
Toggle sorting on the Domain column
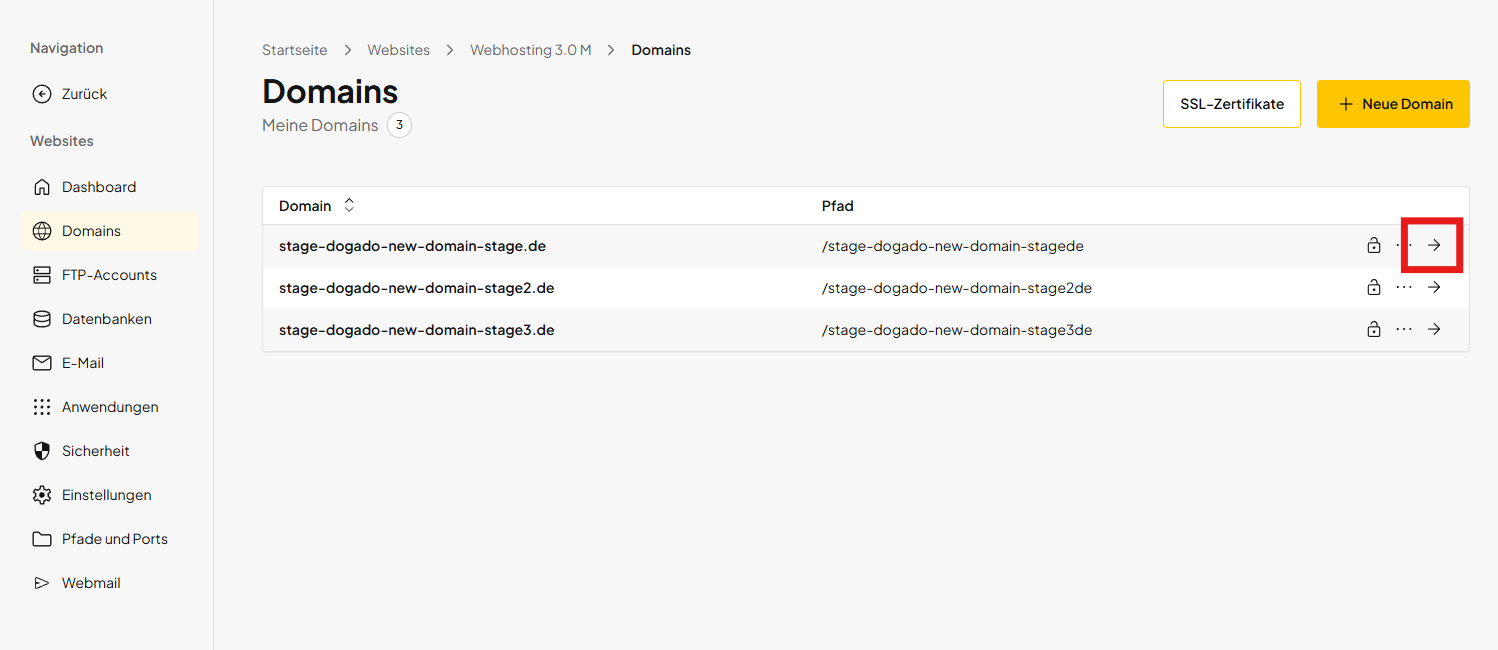348,204
